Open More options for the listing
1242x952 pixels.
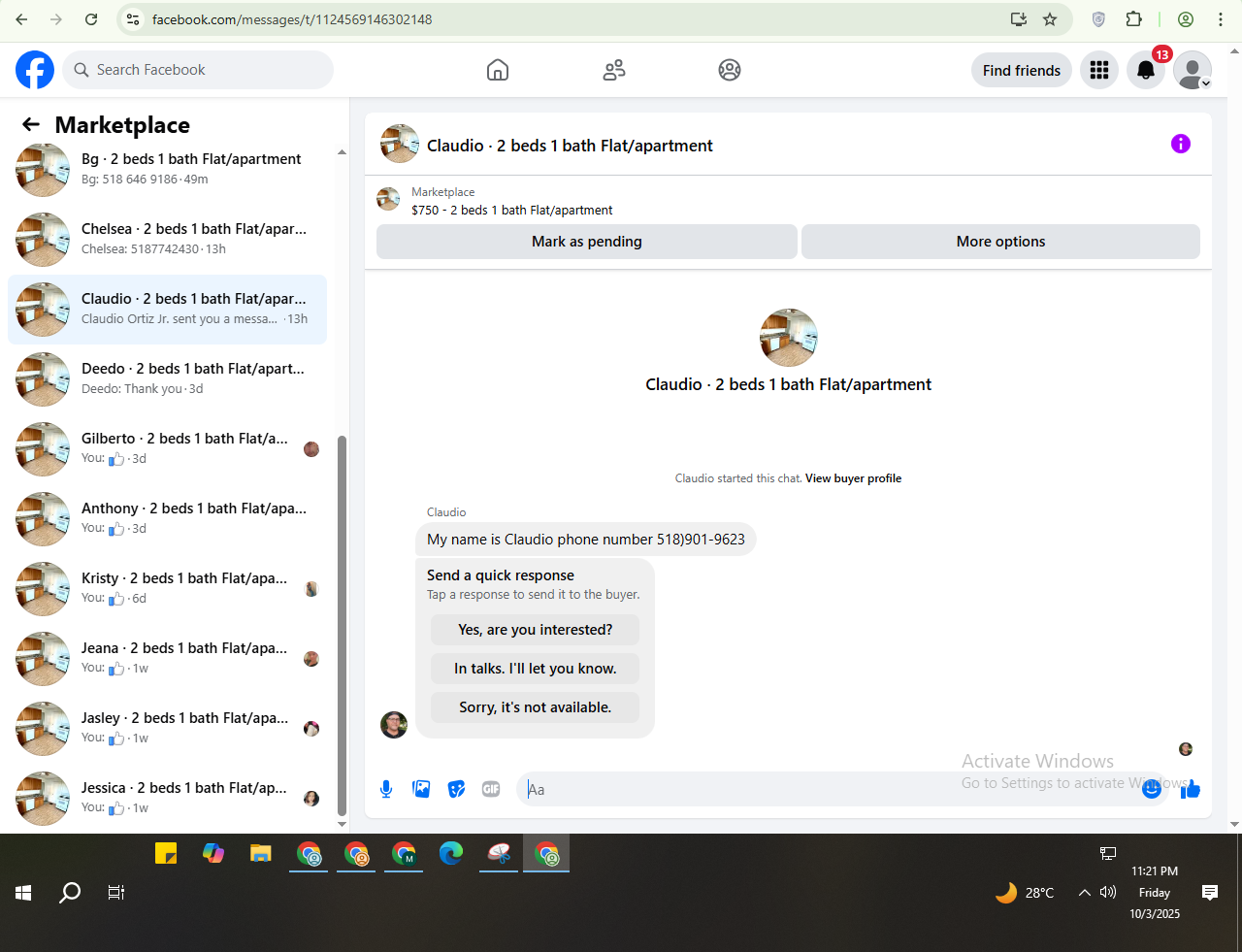coord(1000,242)
